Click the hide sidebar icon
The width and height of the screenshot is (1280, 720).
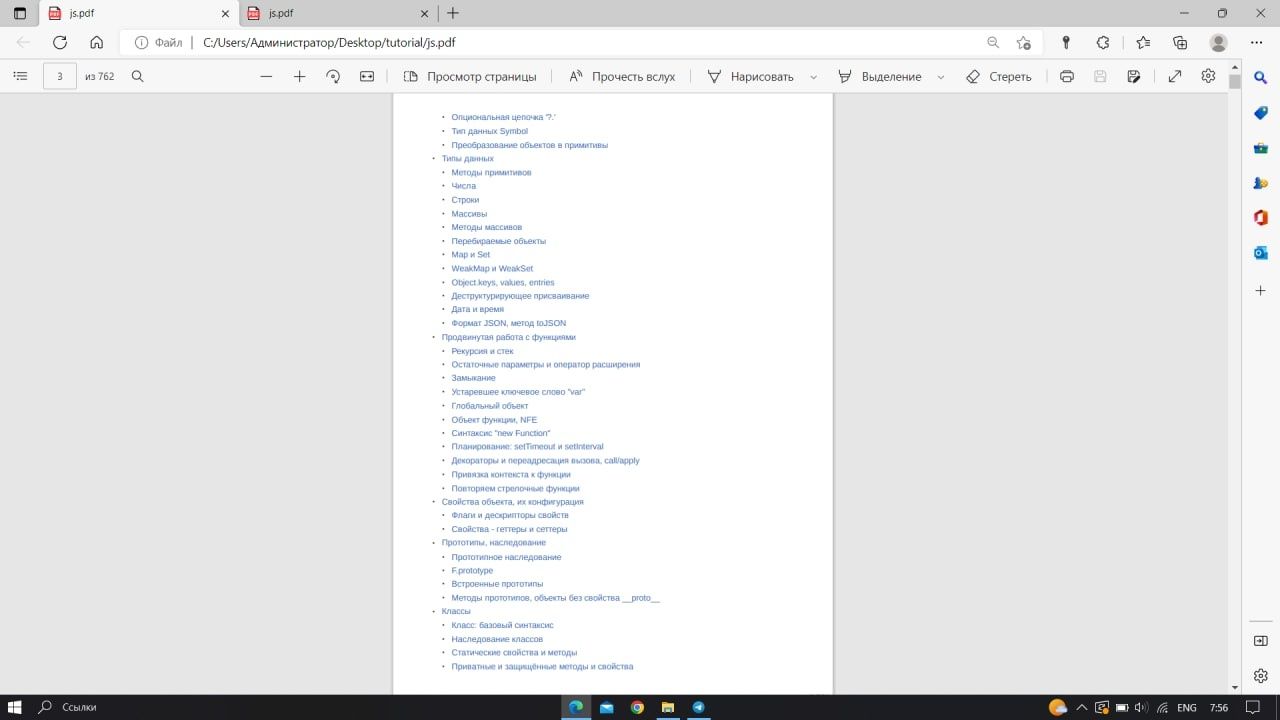pos(1261,640)
